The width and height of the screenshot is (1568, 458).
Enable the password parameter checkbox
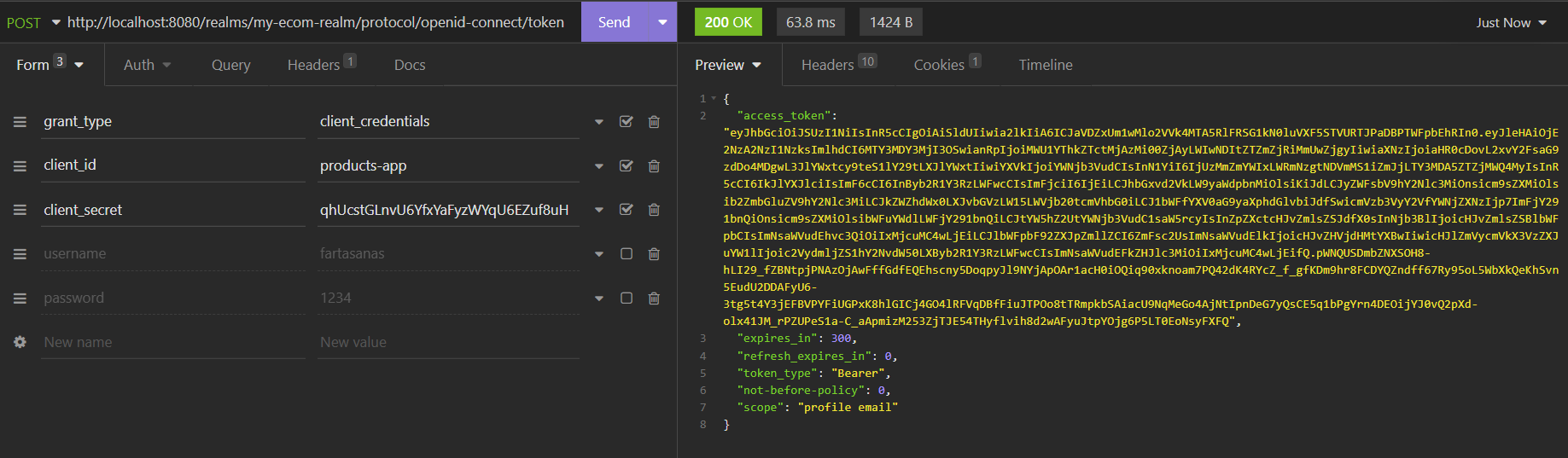pyautogui.click(x=627, y=299)
